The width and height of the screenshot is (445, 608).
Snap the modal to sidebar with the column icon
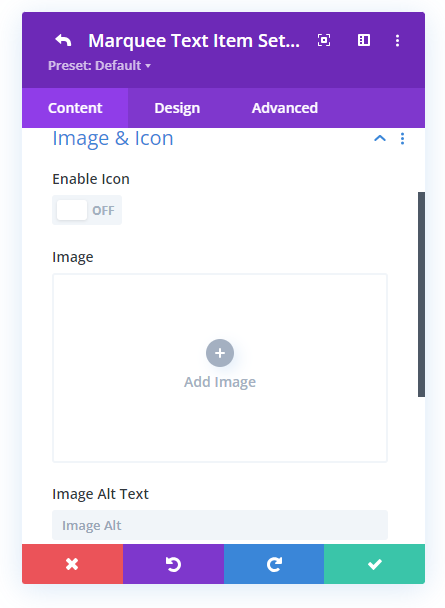[364, 40]
